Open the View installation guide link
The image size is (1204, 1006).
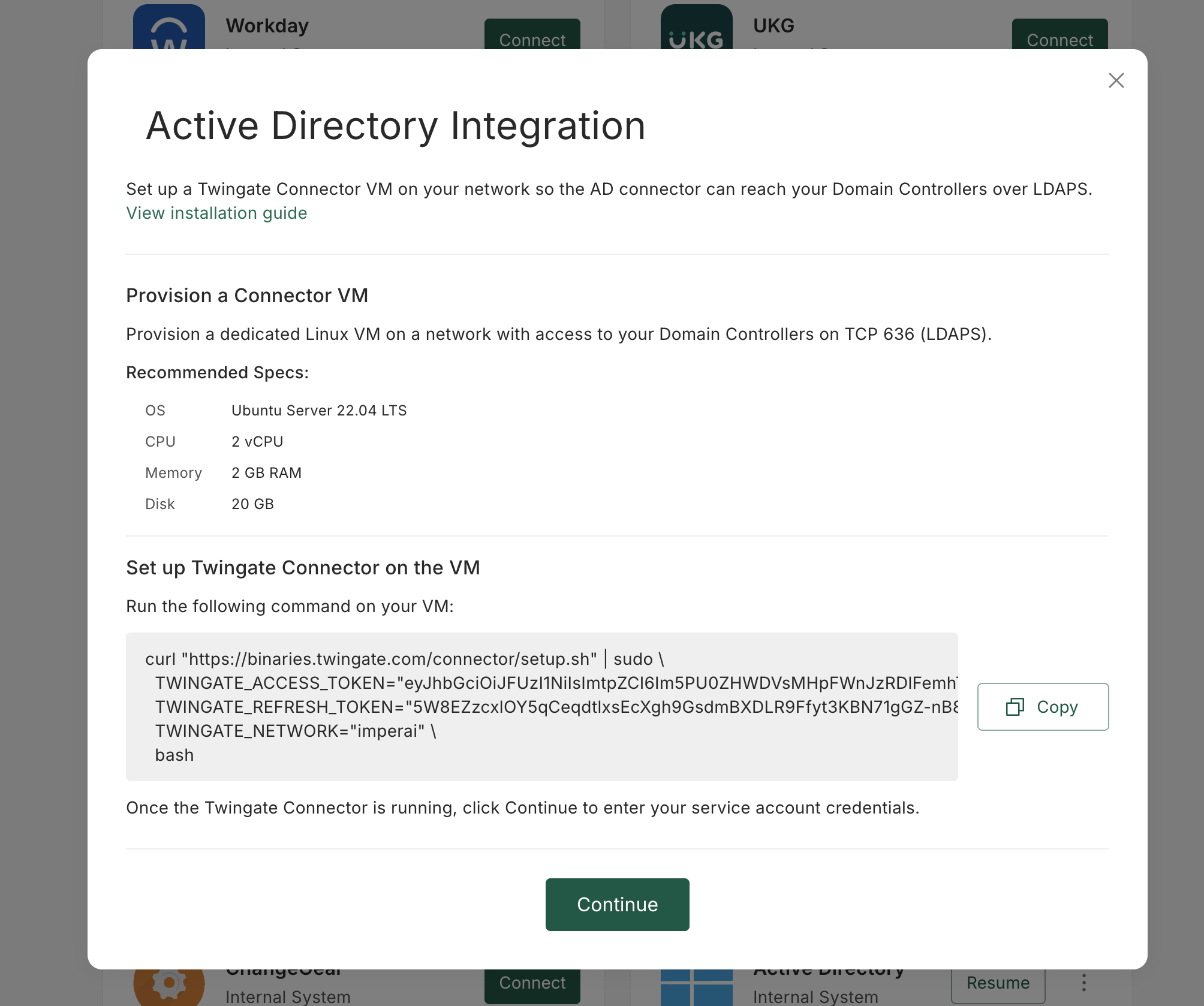point(216,213)
